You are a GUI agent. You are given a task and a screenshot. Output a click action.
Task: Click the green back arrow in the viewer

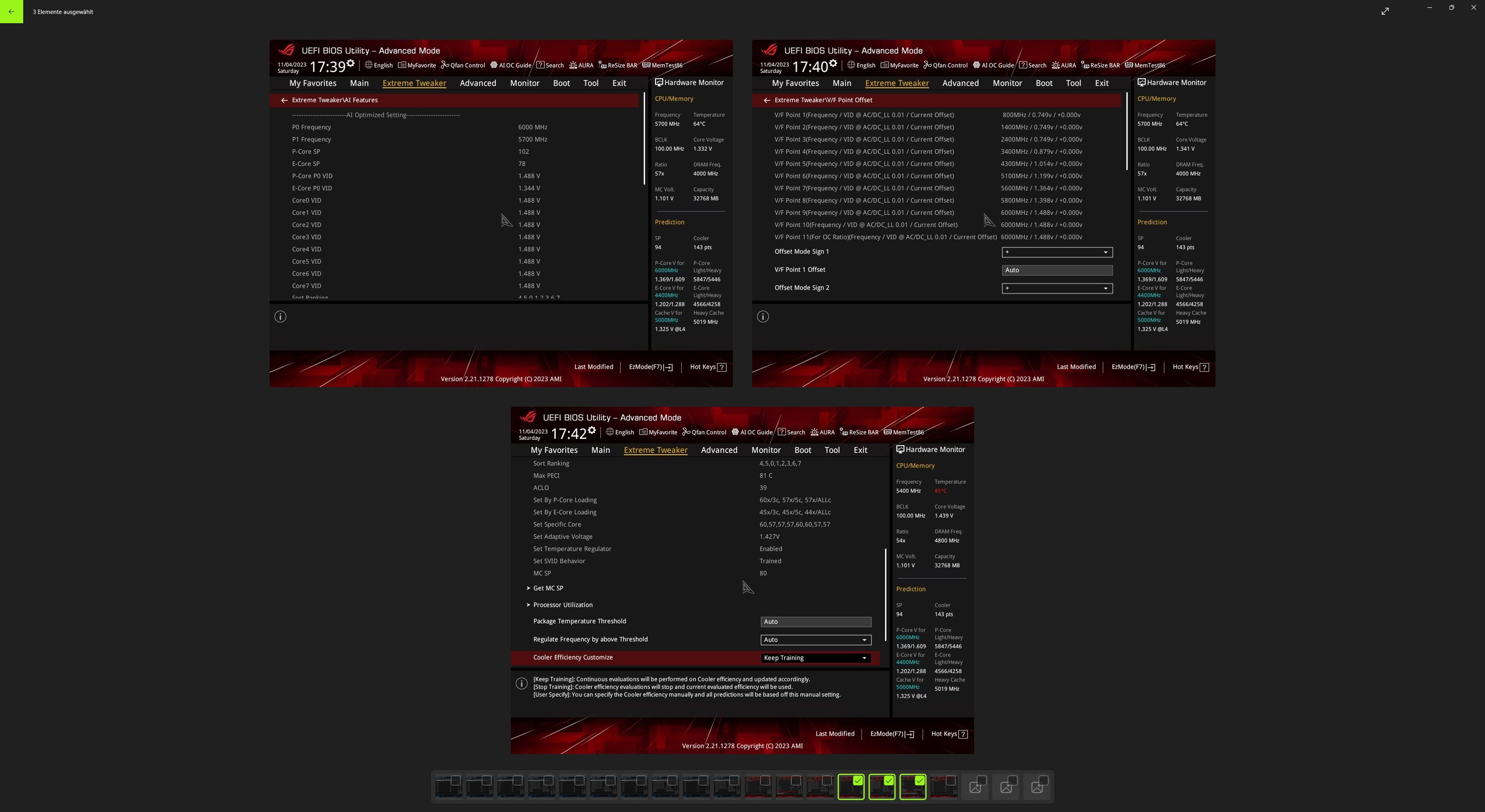pyautogui.click(x=12, y=12)
